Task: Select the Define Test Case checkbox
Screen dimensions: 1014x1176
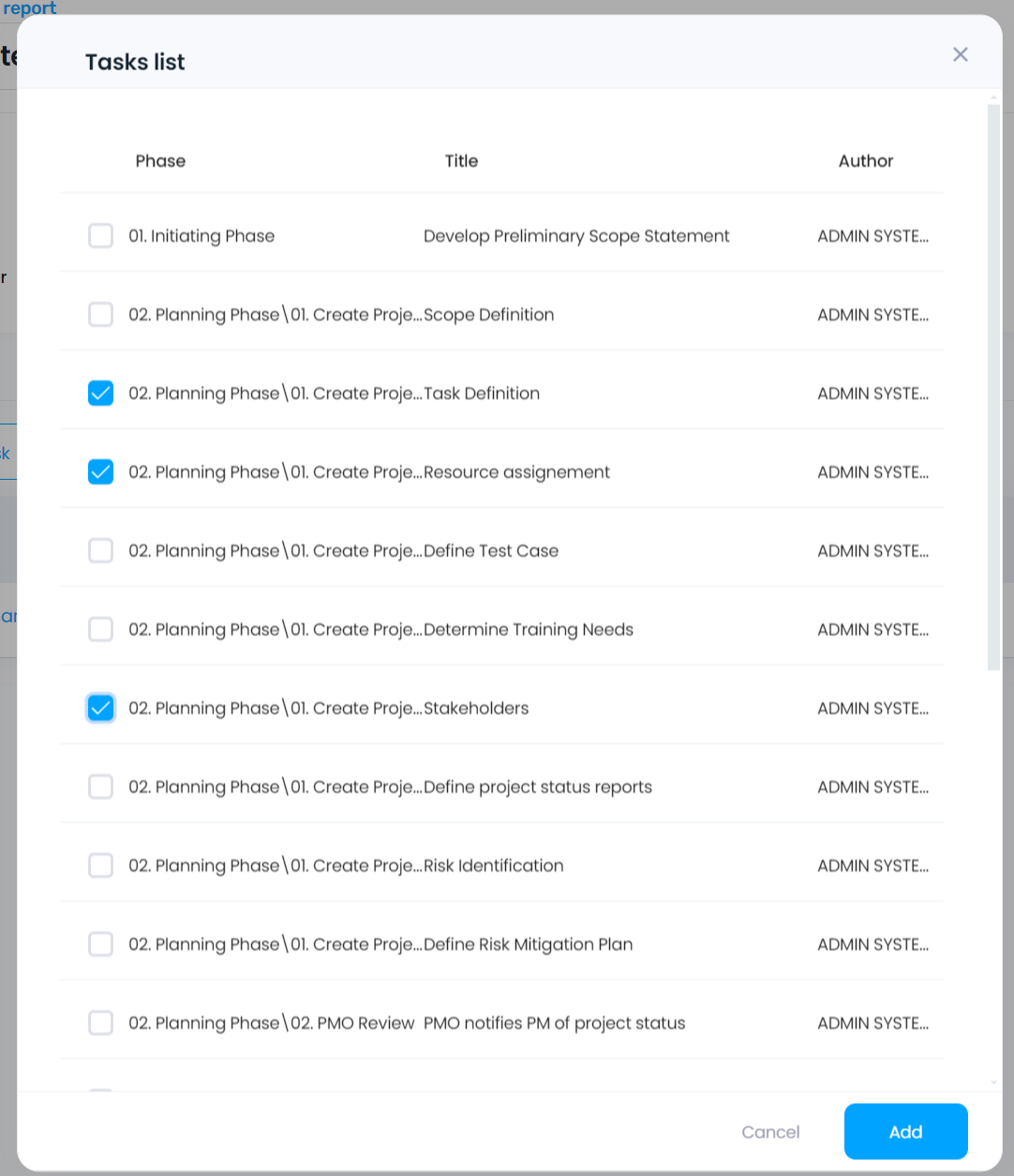Action: tap(100, 550)
